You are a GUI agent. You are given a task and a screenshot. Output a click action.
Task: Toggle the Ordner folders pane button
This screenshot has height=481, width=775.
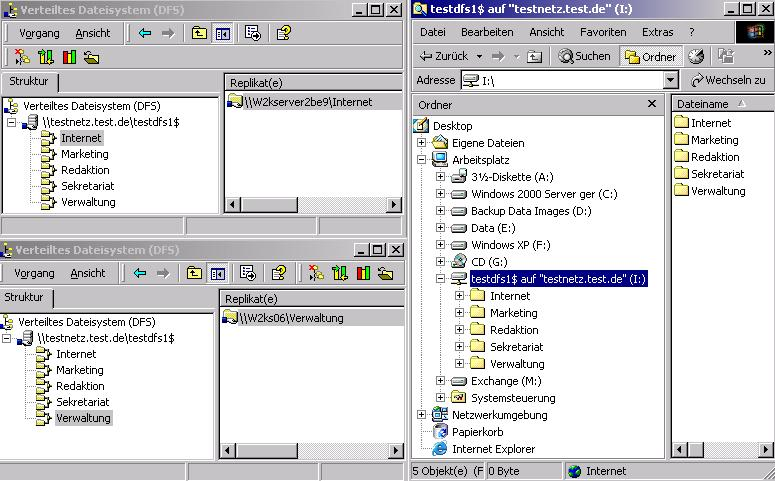coord(650,56)
